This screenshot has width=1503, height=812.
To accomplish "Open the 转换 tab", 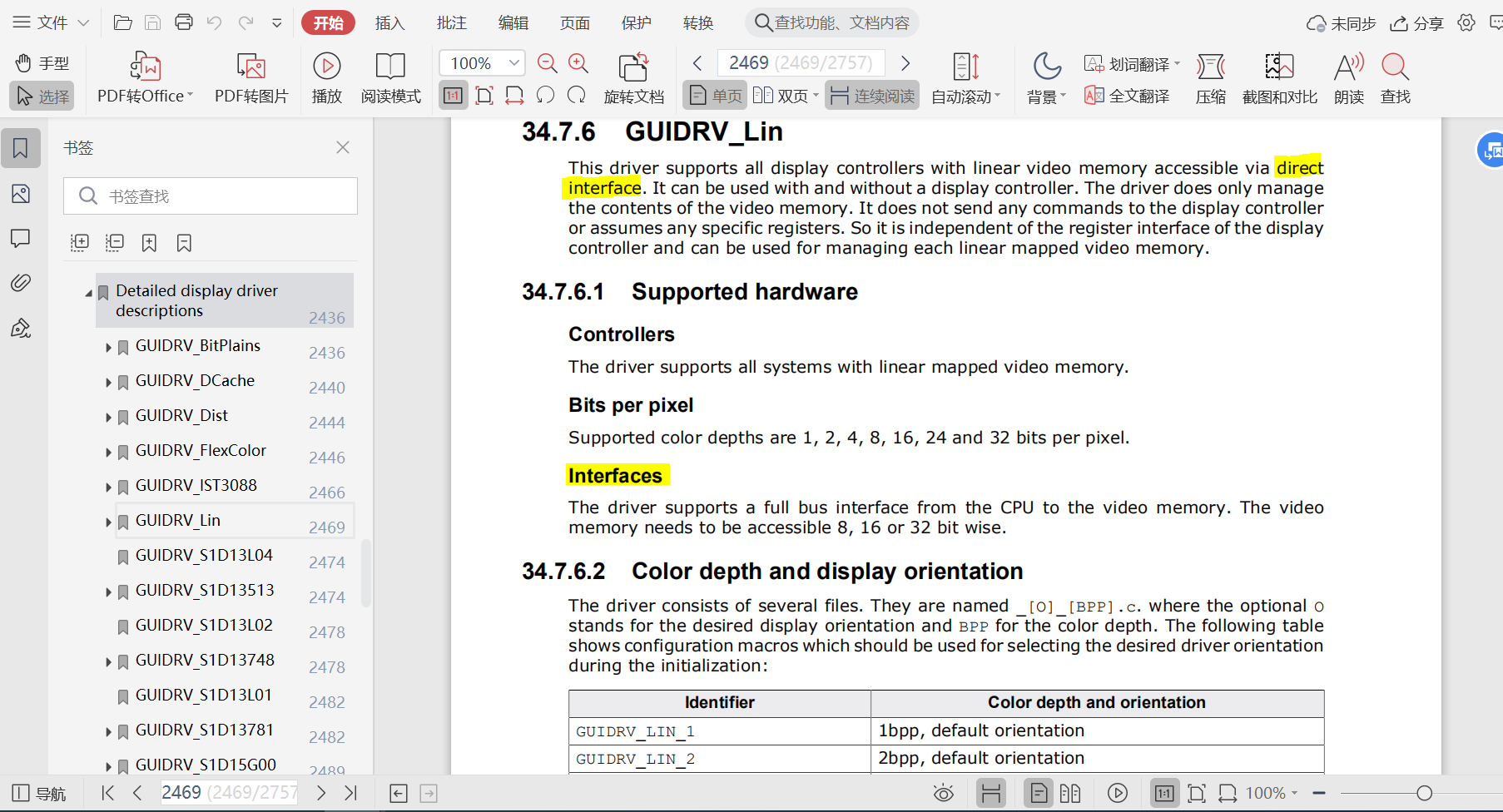I will 698,22.
